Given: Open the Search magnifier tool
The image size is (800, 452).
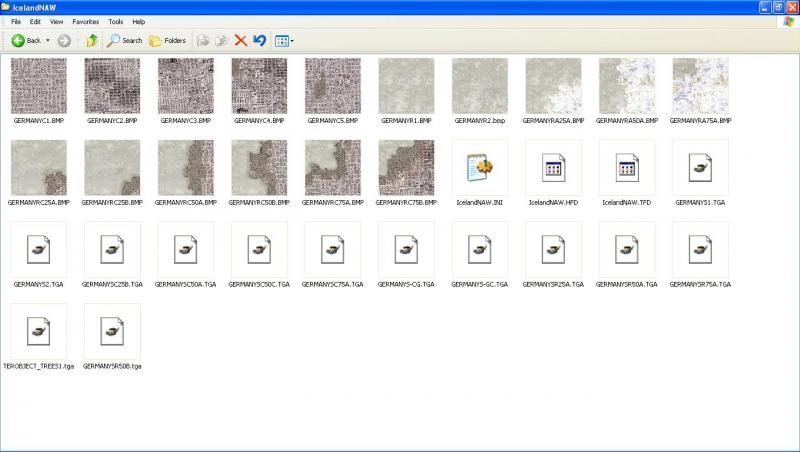Looking at the screenshot, I should (124, 40).
